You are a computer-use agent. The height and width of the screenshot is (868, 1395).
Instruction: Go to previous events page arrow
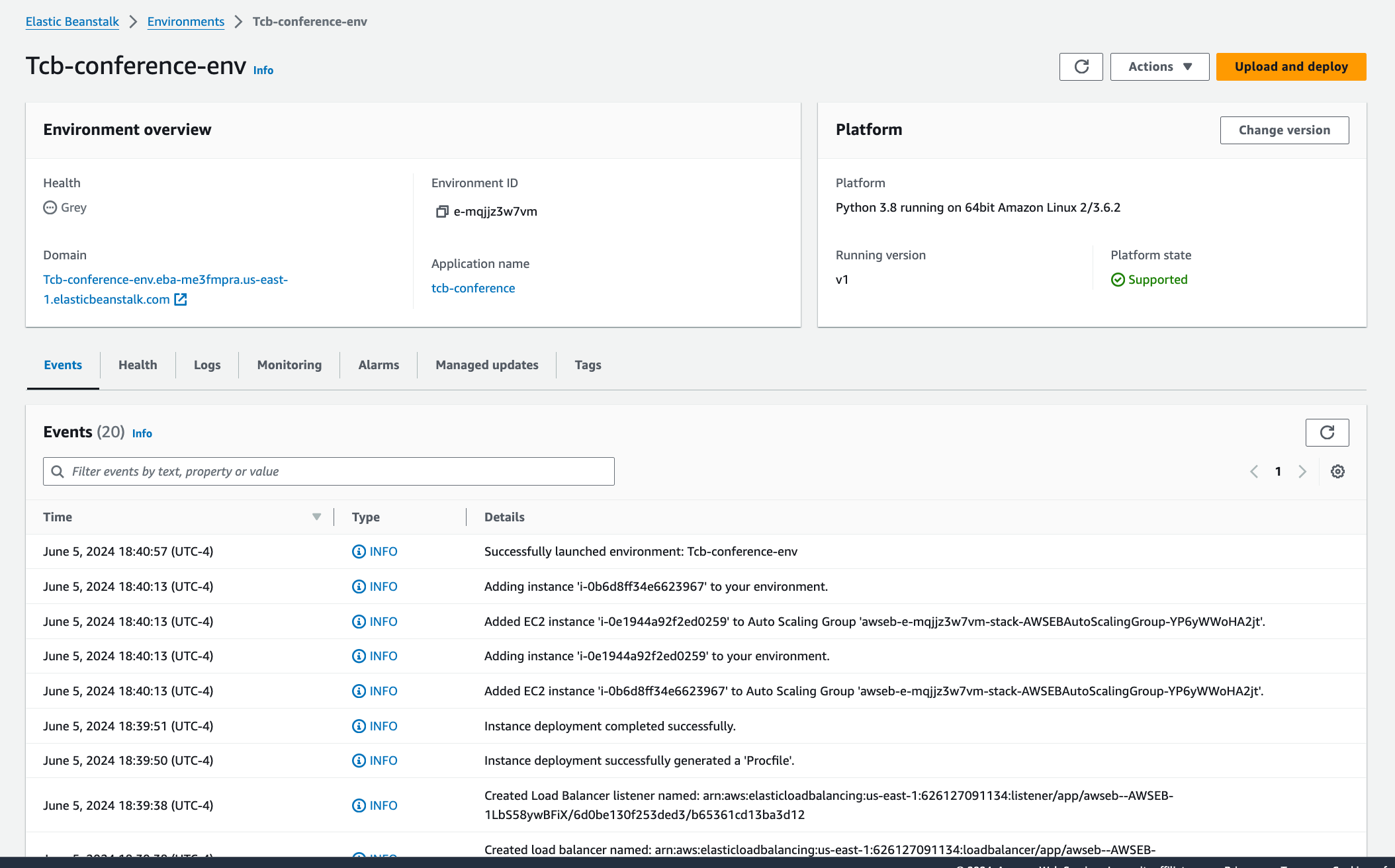tap(1254, 472)
